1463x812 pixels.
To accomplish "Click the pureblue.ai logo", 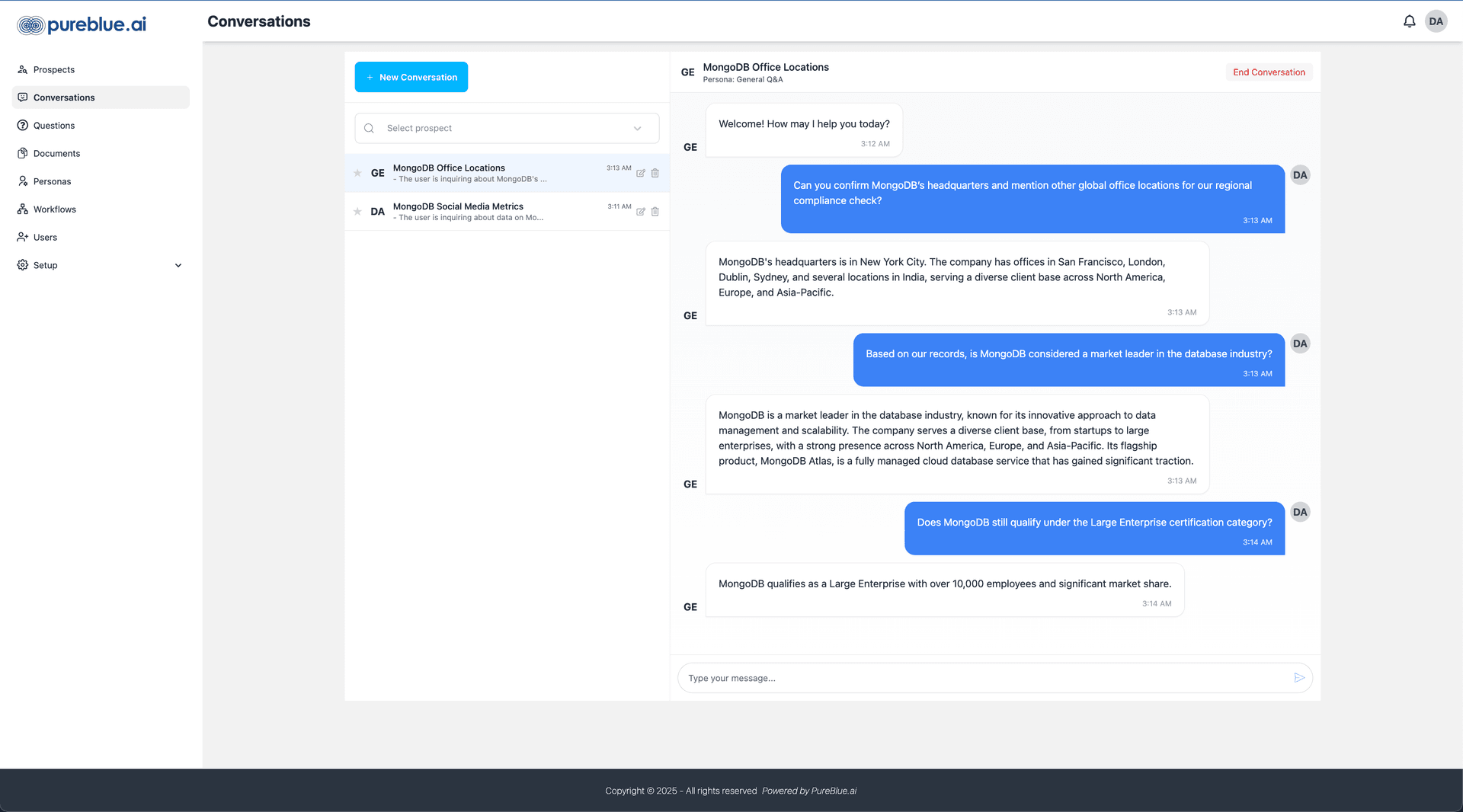I will pos(82,25).
